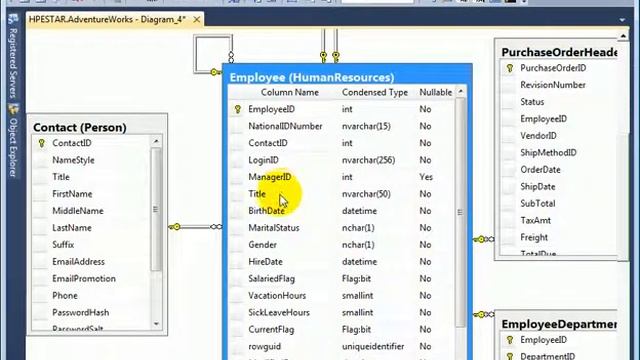Open the active documents dropdown arrow
The height and width of the screenshot is (360, 640).
(x=622, y=20)
